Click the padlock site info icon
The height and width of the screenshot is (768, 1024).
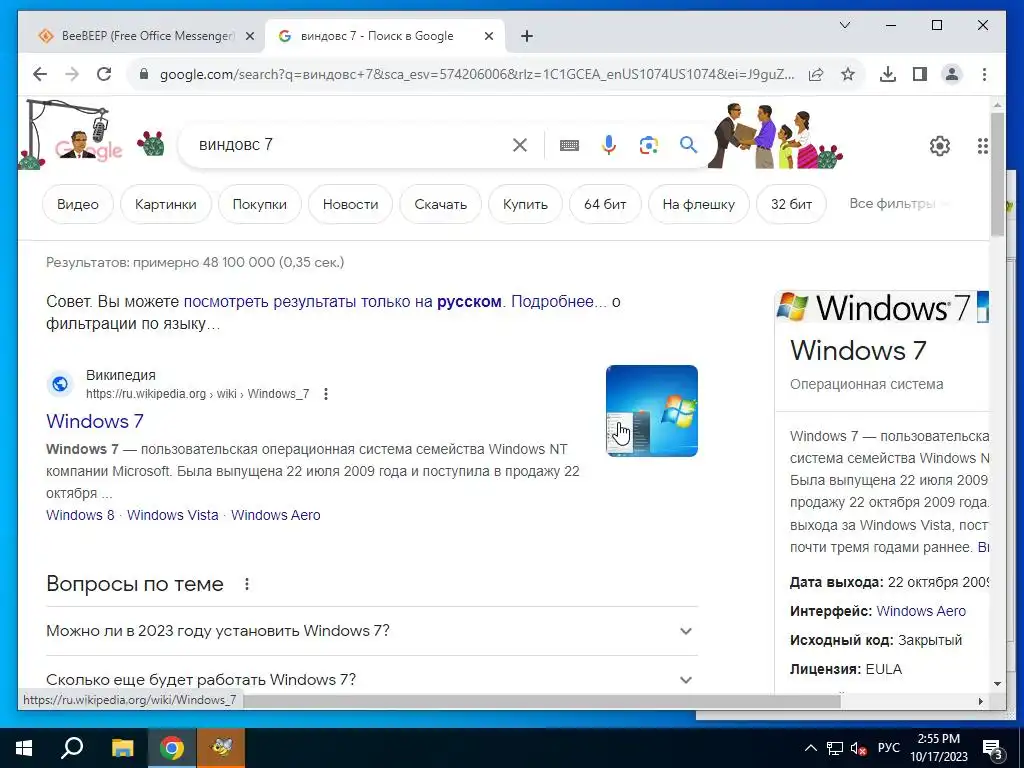click(x=144, y=74)
